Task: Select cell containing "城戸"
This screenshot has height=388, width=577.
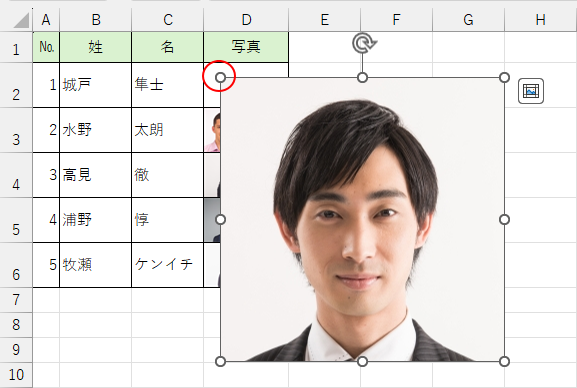Action: coord(95,85)
